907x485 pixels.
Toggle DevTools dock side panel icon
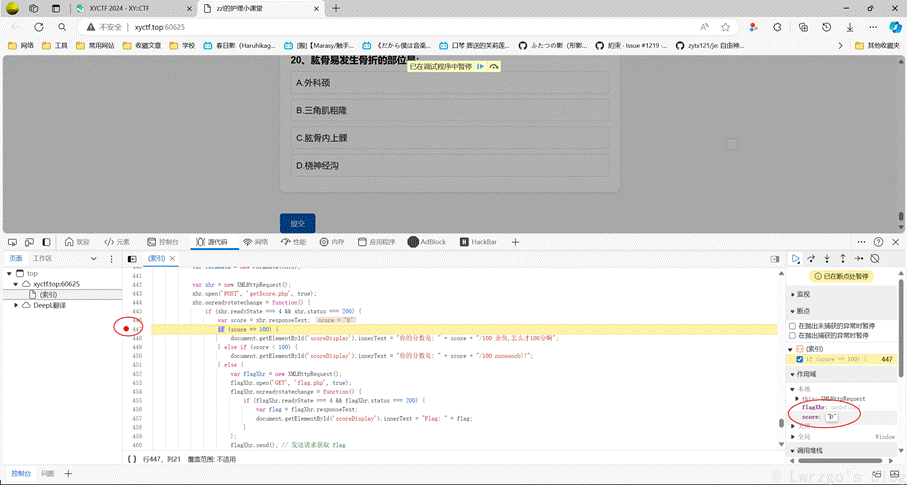[46, 242]
